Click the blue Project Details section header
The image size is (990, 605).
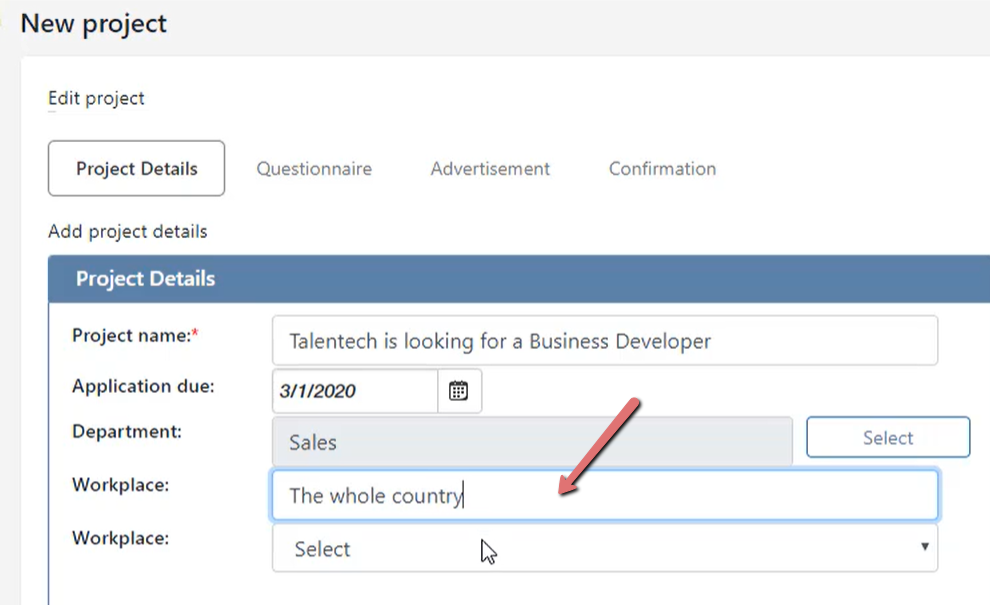(519, 279)
